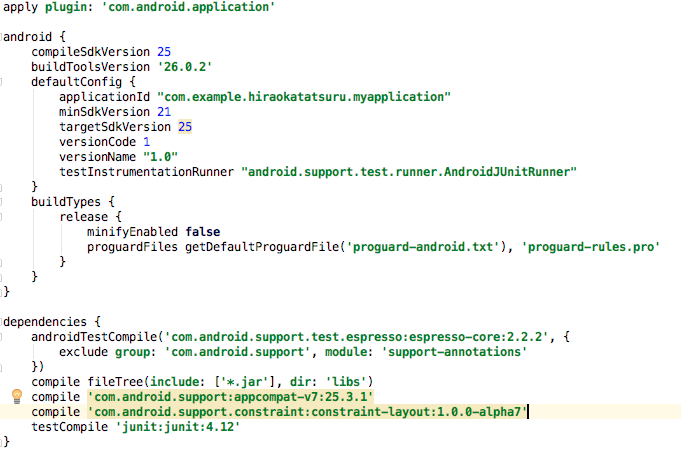Click the highlighted targetSdkVersion 25 value
The width and height of the screenshot is (681, 454).
[x=185, y=127]
